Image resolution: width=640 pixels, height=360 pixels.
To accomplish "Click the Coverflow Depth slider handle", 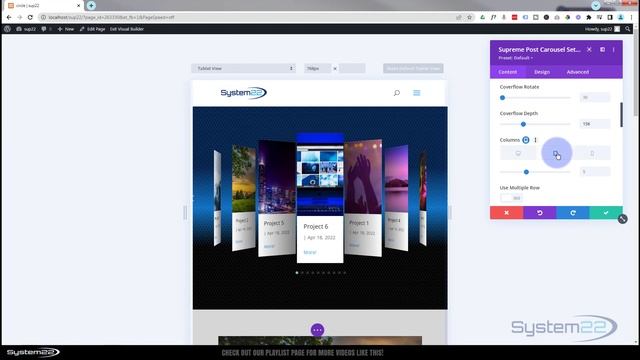I will coord(523,124).
